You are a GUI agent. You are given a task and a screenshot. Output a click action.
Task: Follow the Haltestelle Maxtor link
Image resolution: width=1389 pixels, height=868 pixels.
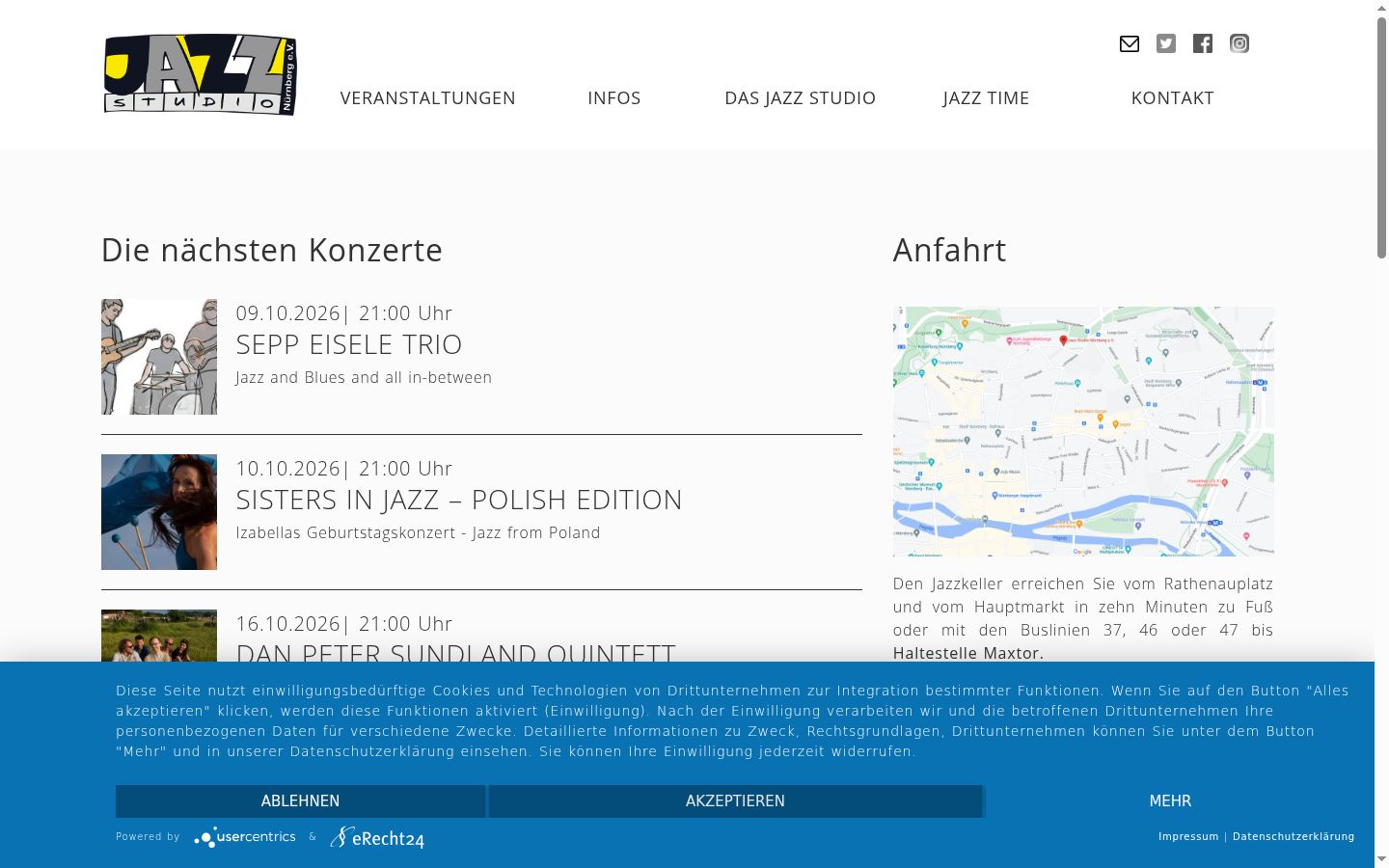(x=967, y=653)
